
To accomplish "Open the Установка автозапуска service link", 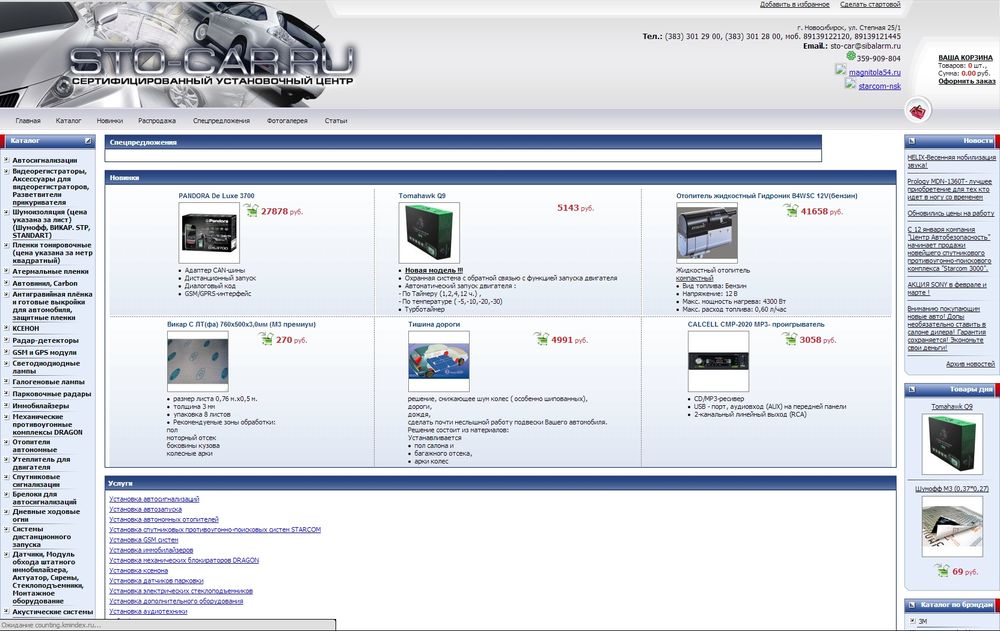I will pos(145,509).
